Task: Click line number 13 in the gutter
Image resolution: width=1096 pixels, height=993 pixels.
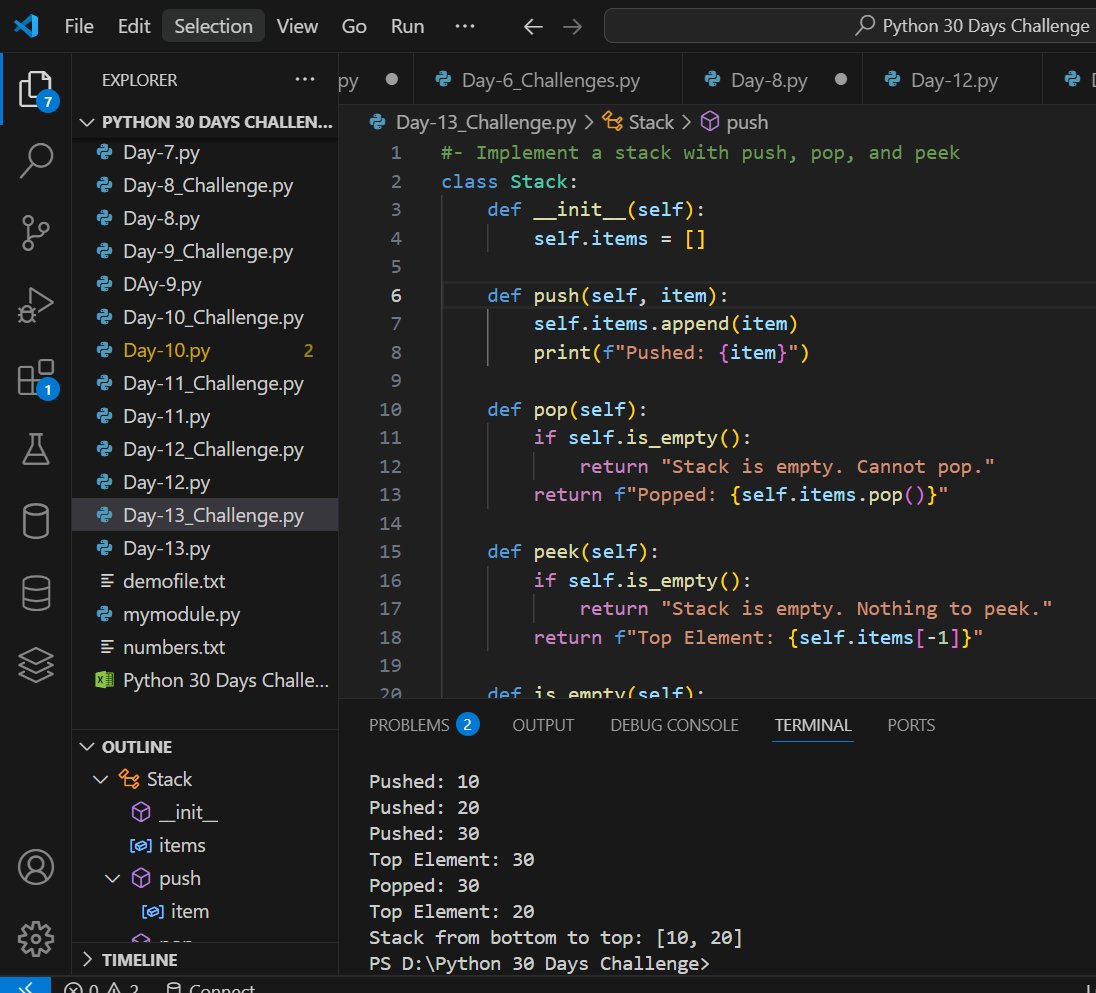Action: (x=390, y=495)
